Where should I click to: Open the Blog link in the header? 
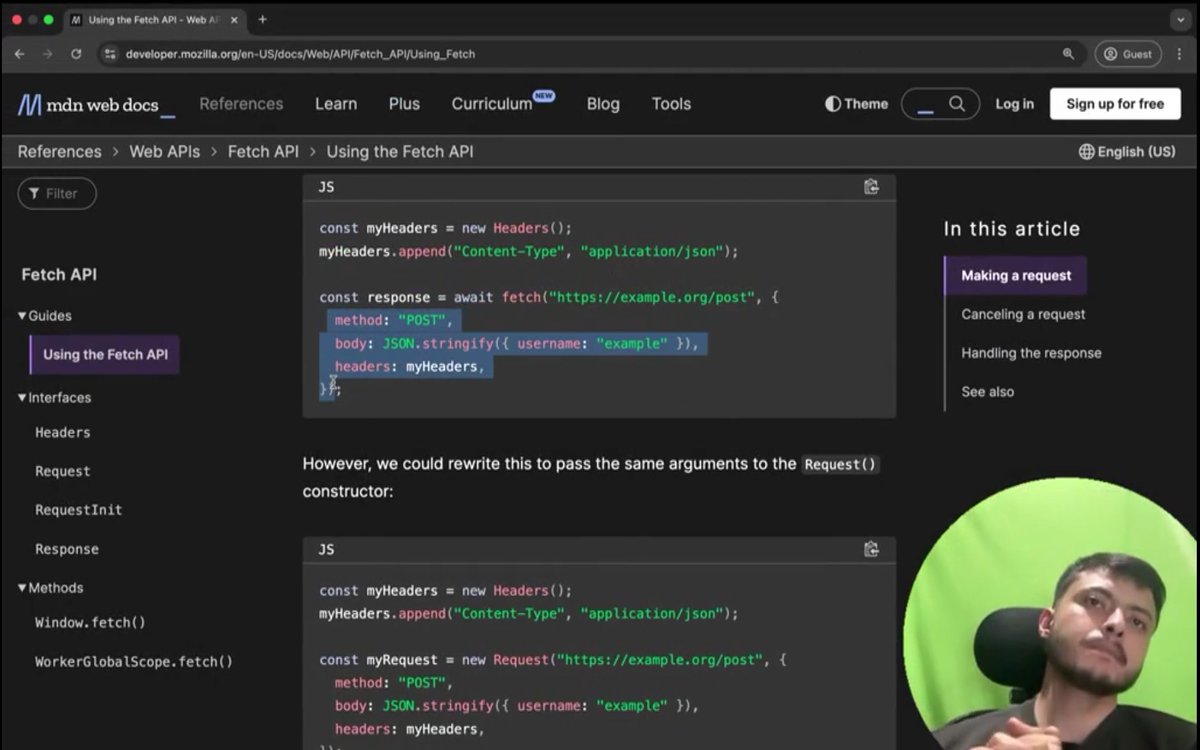(x=603, y=104)
